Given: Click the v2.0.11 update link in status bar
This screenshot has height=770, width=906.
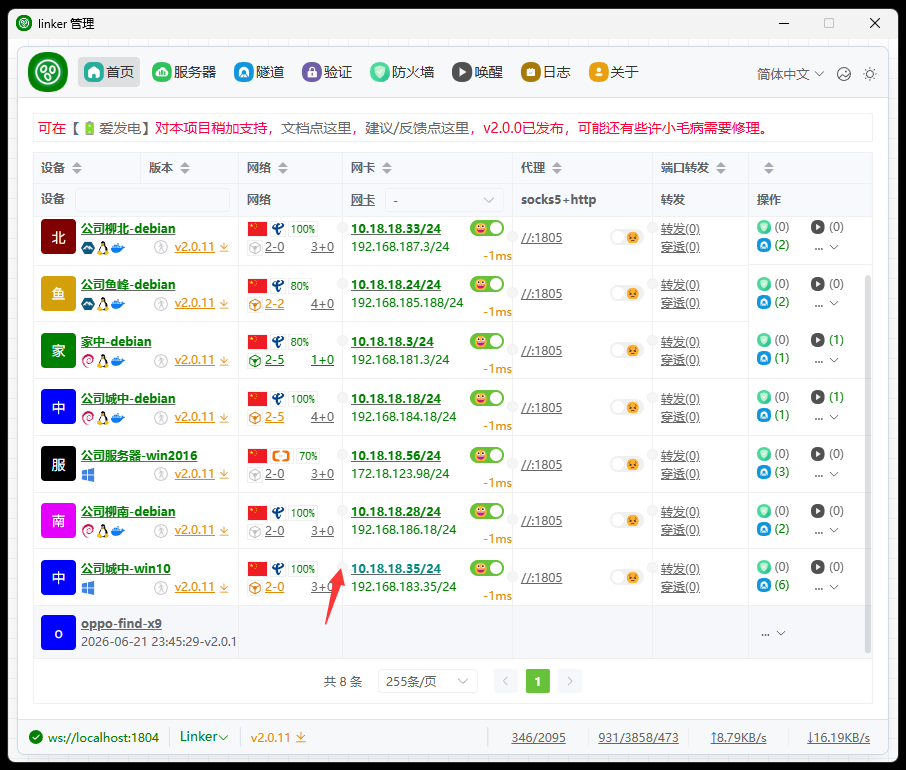Looking at the screenshot, I should click(278, 738).
